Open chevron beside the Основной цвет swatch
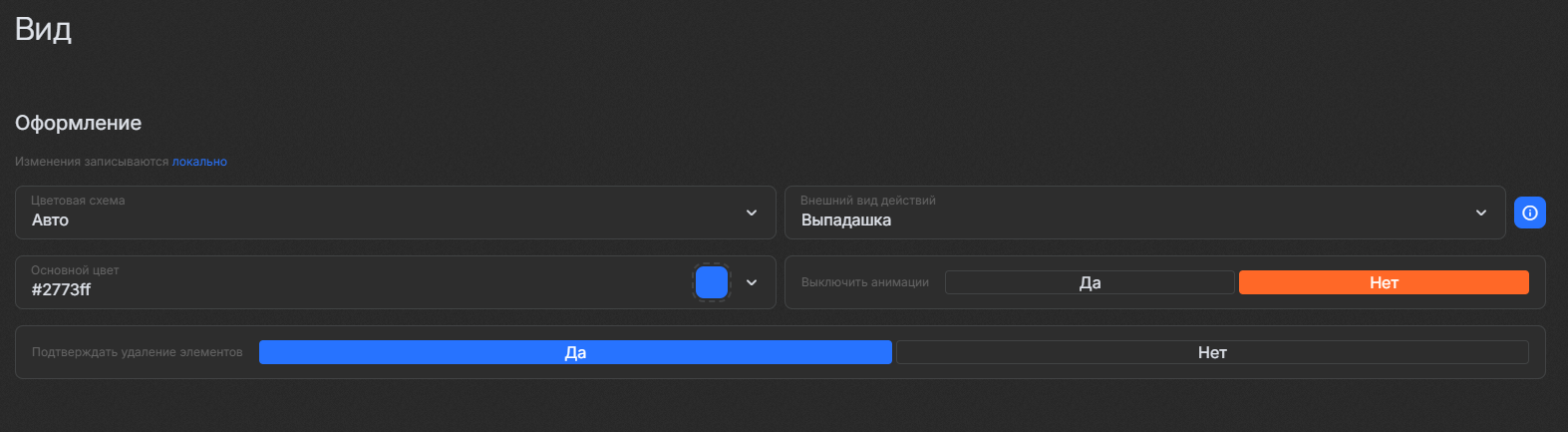Image resolution: width=1568 pixels, height=432 pixels. (x=752, y=282)
